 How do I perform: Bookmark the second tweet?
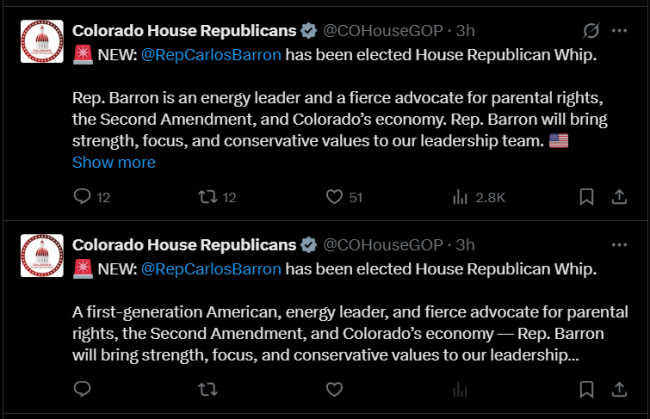coord(588,388)
